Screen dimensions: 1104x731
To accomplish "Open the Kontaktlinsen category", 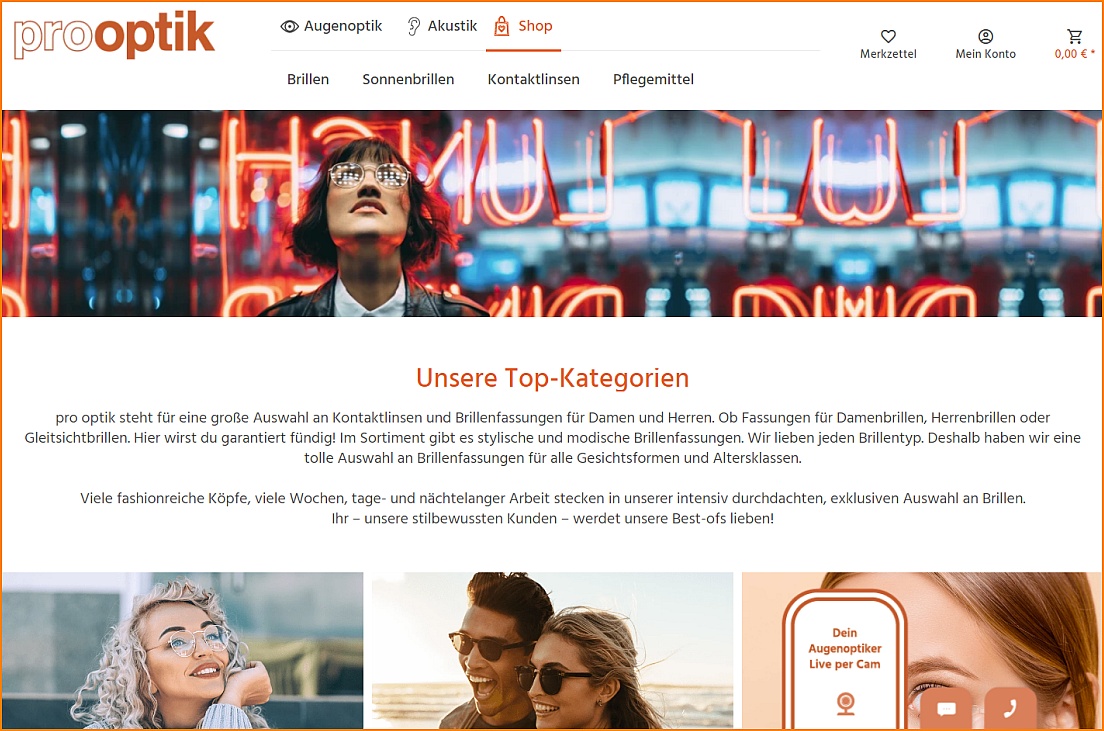I will pos(534,80).
